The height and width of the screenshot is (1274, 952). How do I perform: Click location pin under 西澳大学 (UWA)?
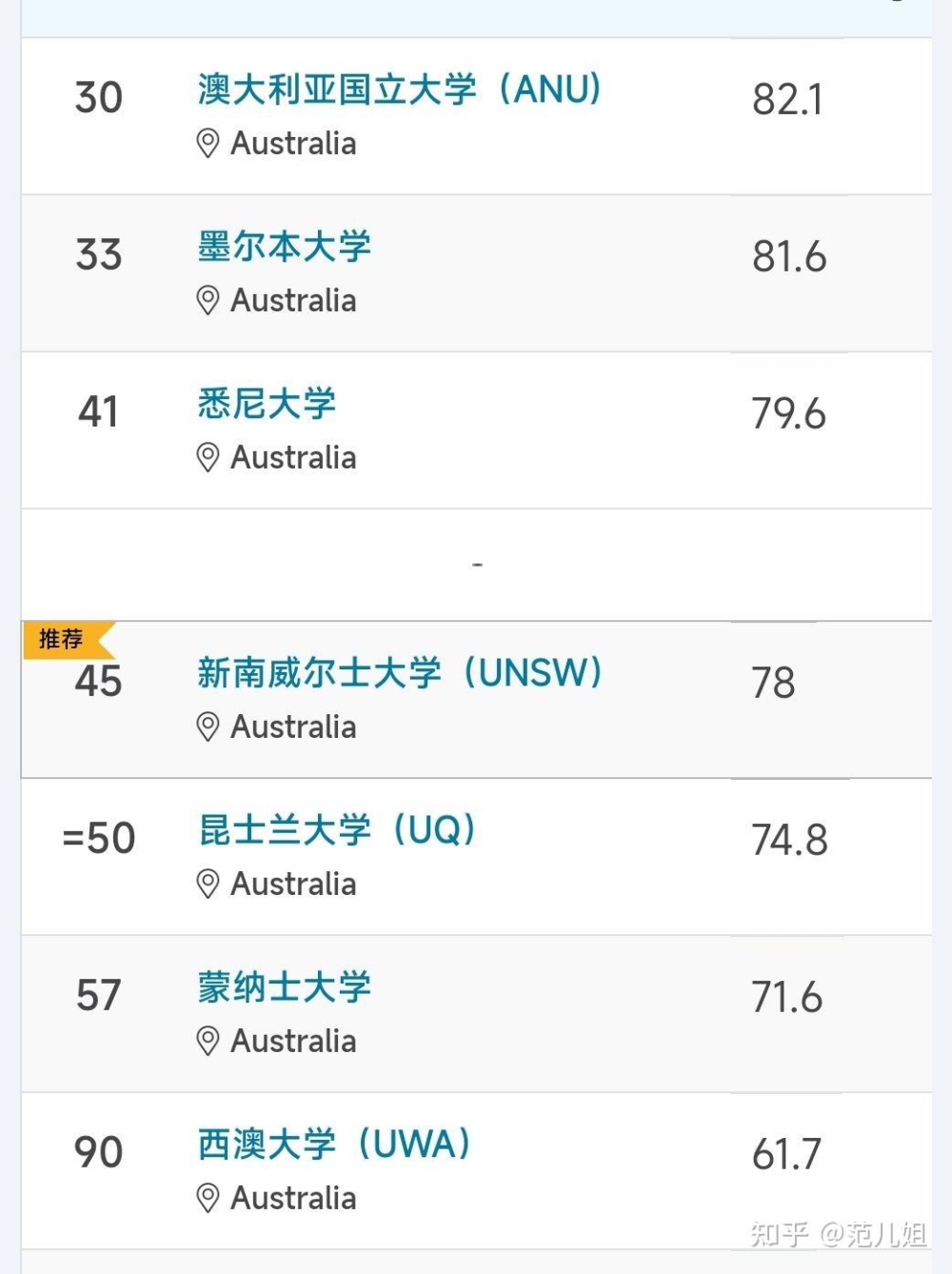pos(208,1199)
